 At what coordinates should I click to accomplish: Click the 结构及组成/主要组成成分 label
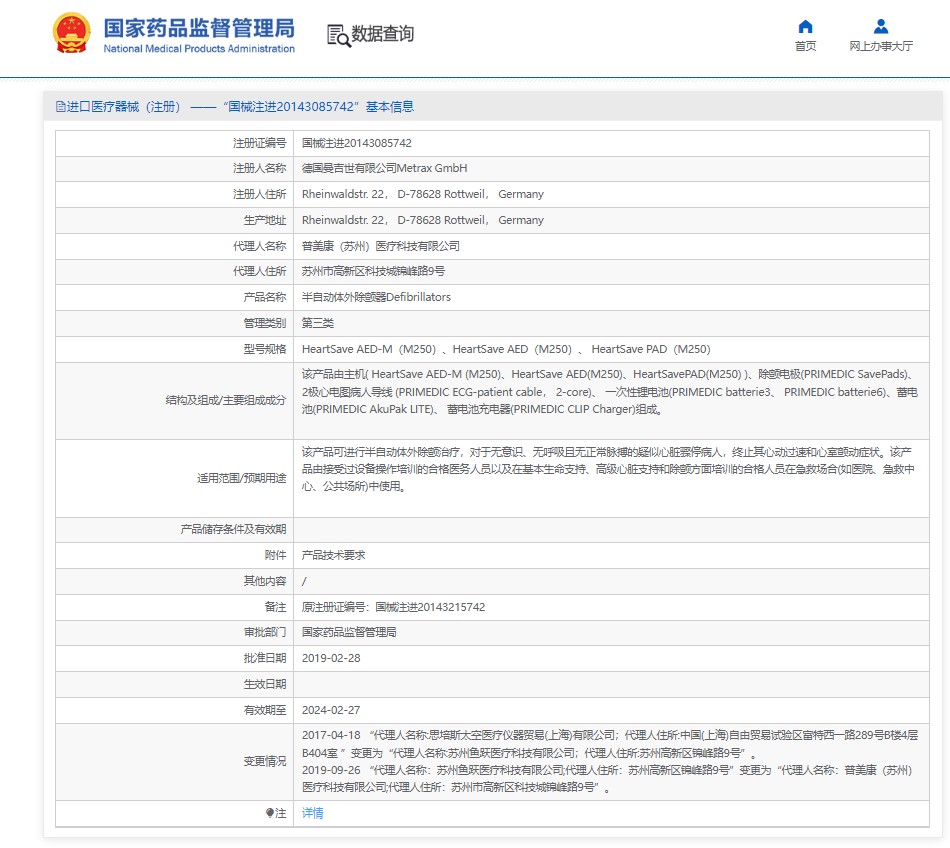tap(225, 400)
